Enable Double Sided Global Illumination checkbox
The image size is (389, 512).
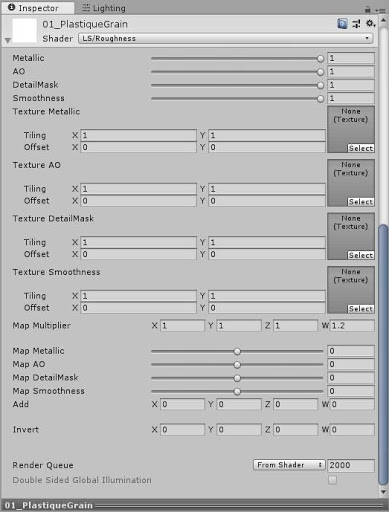332,480
